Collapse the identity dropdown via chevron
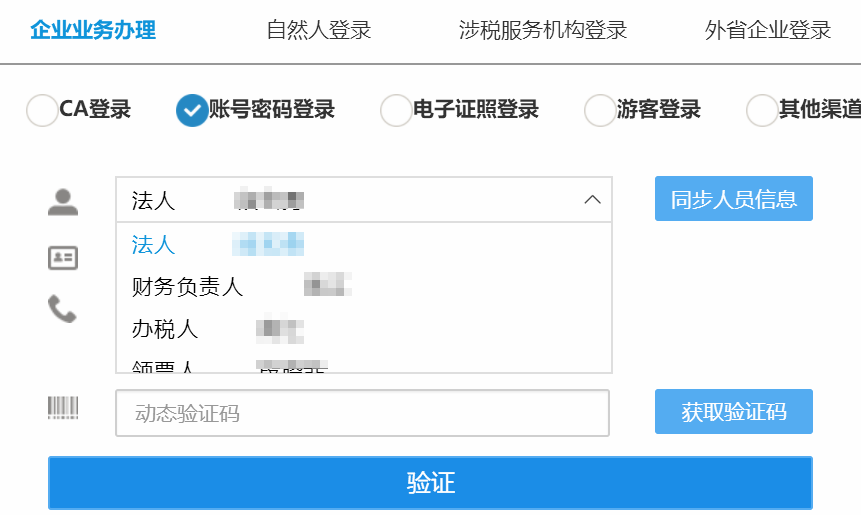Screen dimensions: 862x516 [592, 199]
